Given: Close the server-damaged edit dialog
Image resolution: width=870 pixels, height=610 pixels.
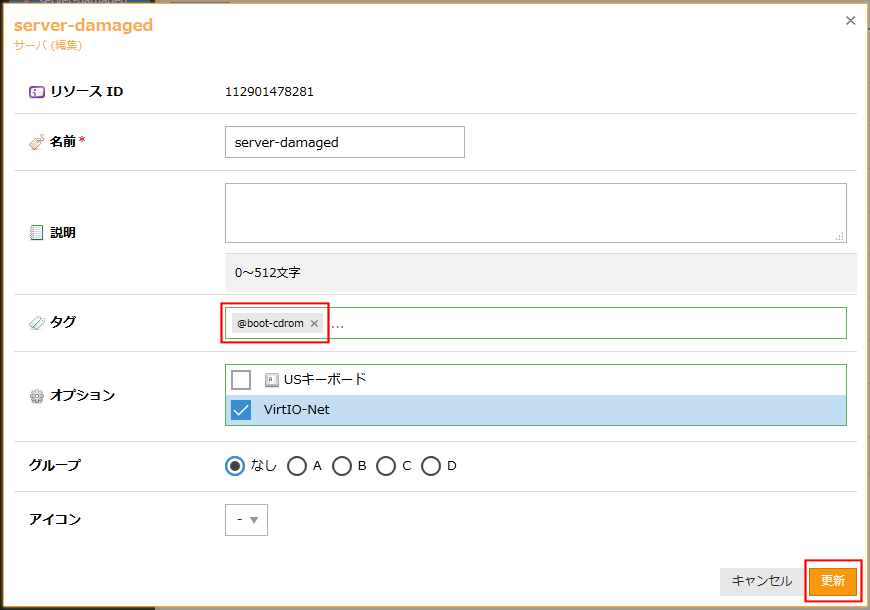Looking at the screenshot, I should [851, 20].
